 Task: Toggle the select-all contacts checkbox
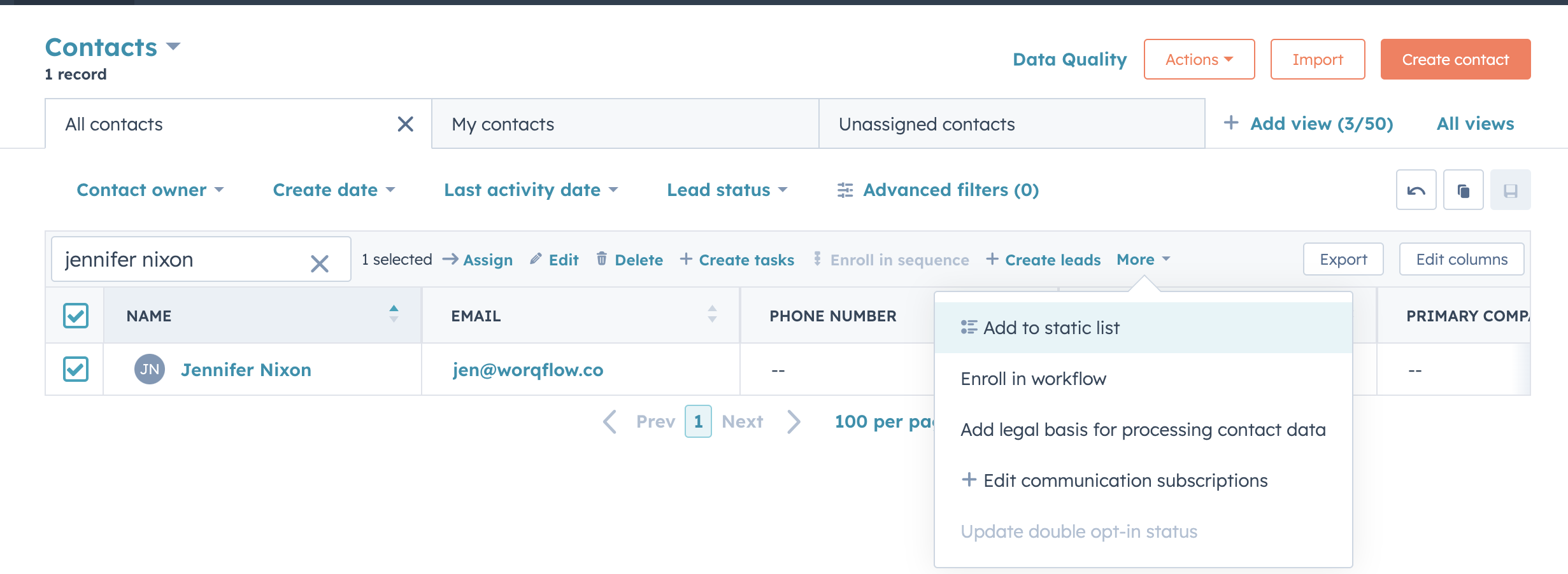click(x=75, y=316)
